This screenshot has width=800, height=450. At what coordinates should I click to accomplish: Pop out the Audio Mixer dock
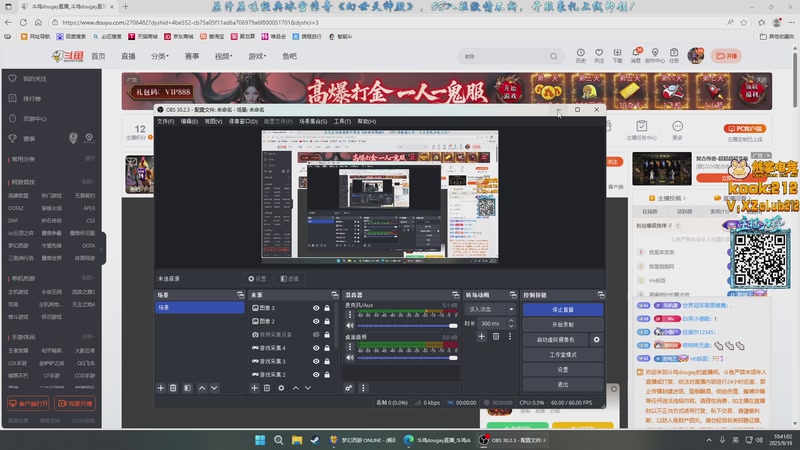[455, 295]
